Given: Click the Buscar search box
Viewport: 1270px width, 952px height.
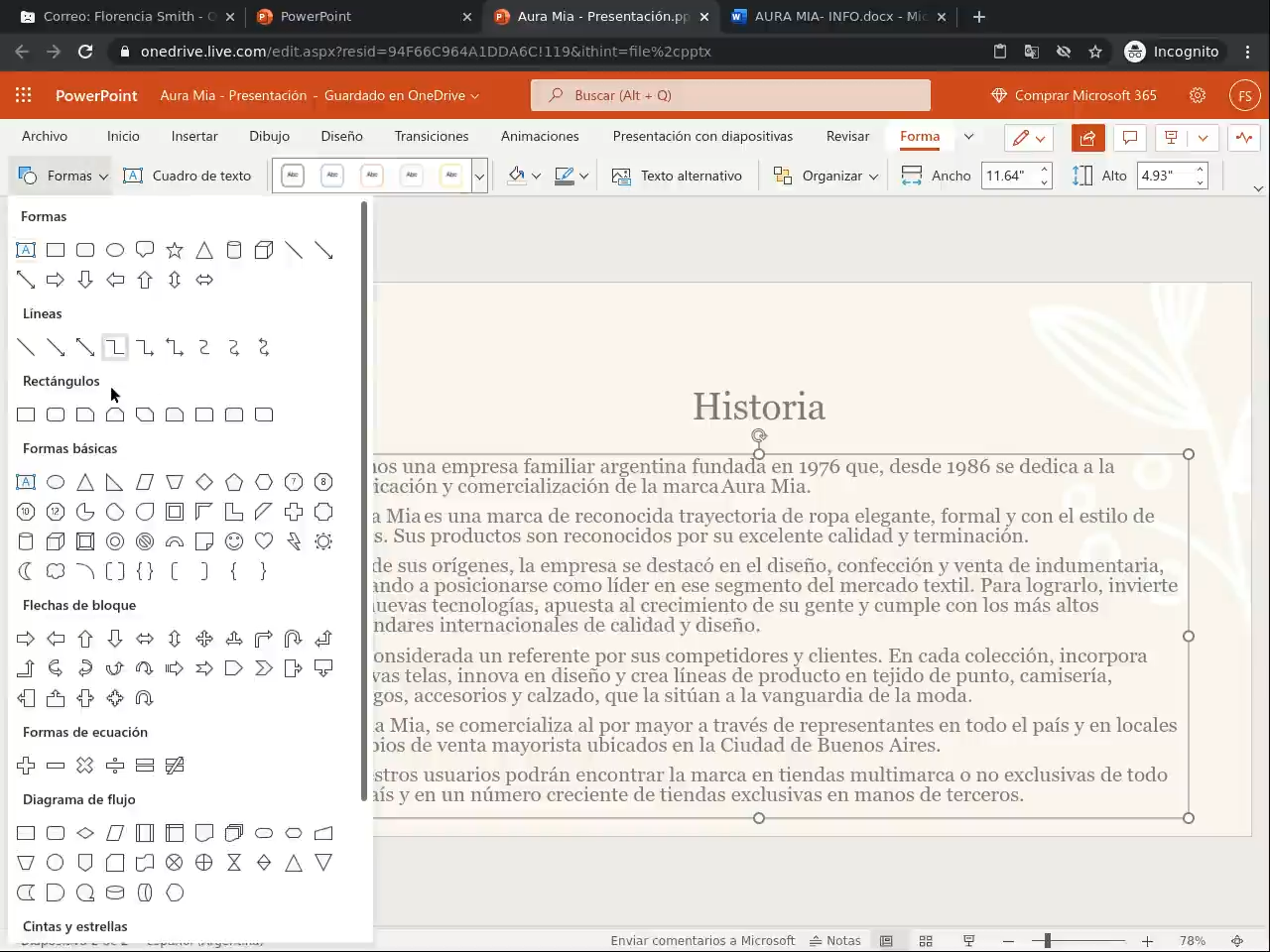Looking at the screenshot, I should (x=730, y=95).
